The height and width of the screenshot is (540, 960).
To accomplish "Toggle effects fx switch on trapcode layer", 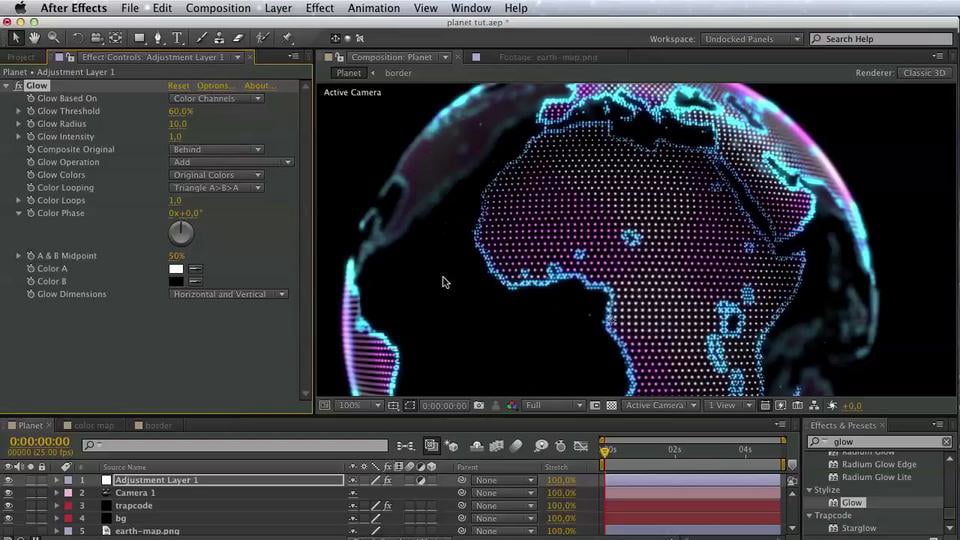I will (x=388, y=506).
